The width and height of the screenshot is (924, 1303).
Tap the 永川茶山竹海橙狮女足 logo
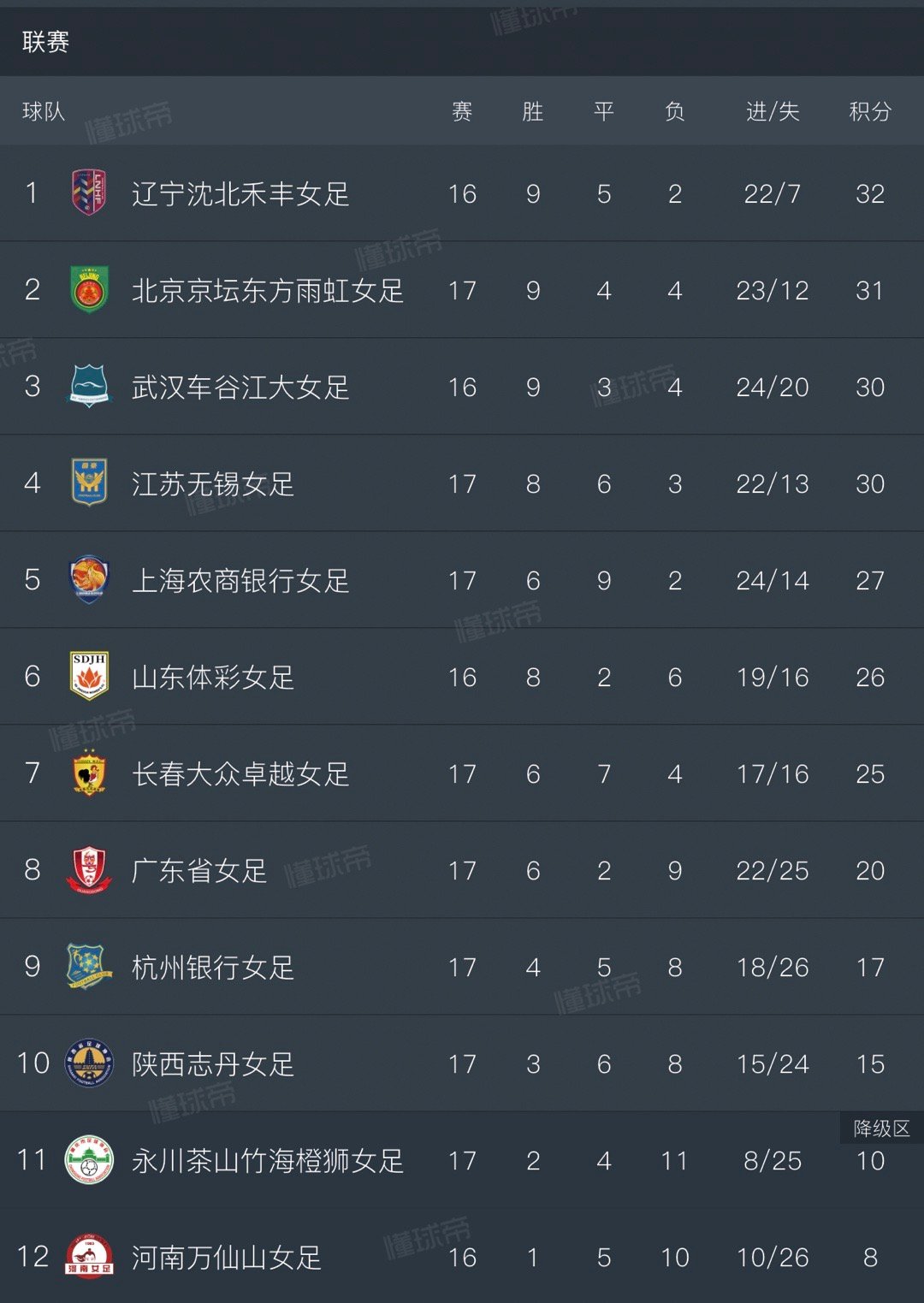click(x=89, y=1160)
